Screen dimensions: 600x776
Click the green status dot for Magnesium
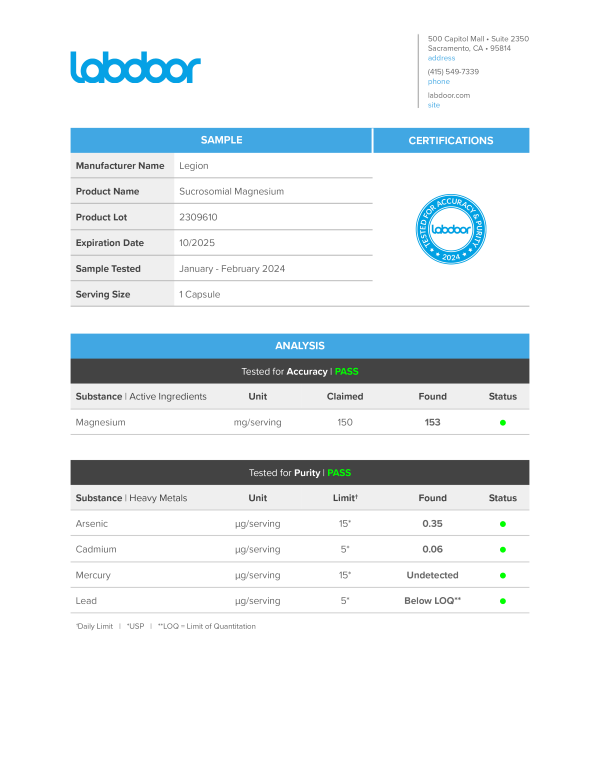[502, 423]
